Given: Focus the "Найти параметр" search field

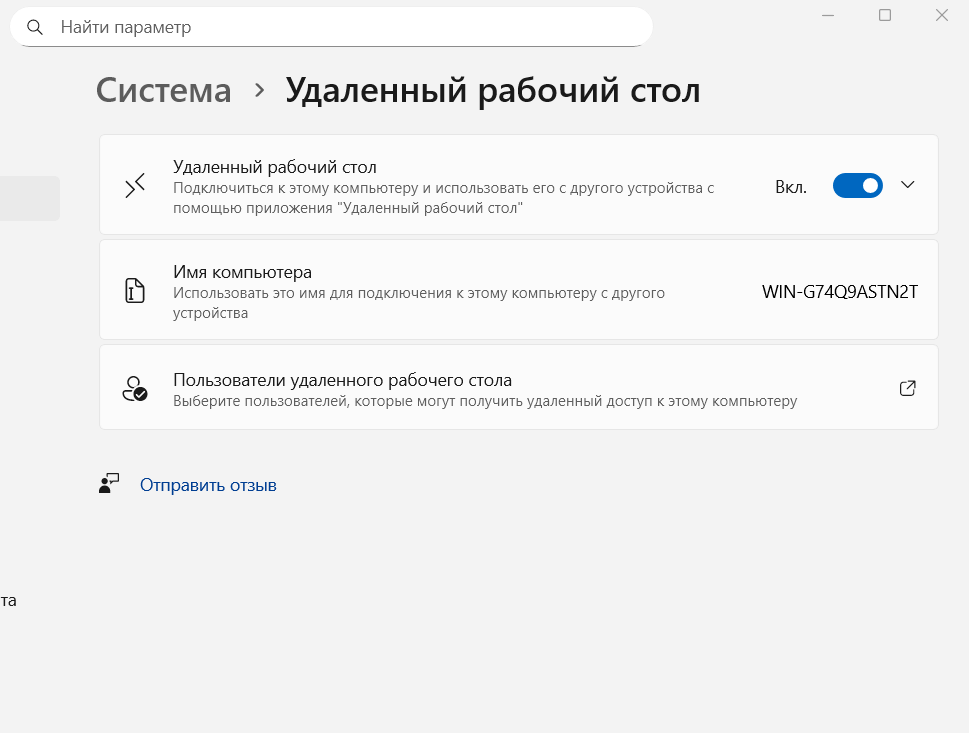Looking at the screenshot, I should point(340,27).
